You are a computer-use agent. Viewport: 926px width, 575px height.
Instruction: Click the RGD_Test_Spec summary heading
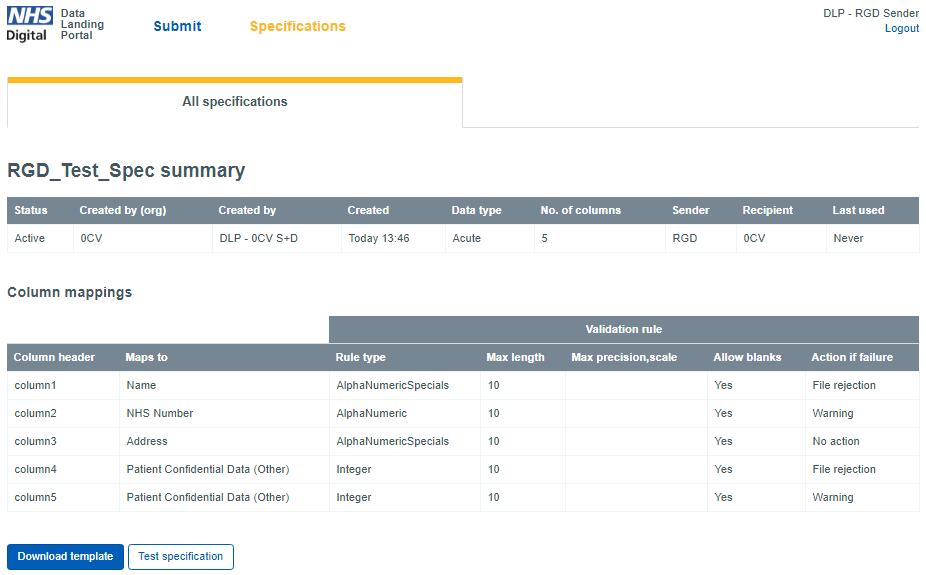[126, 171]
